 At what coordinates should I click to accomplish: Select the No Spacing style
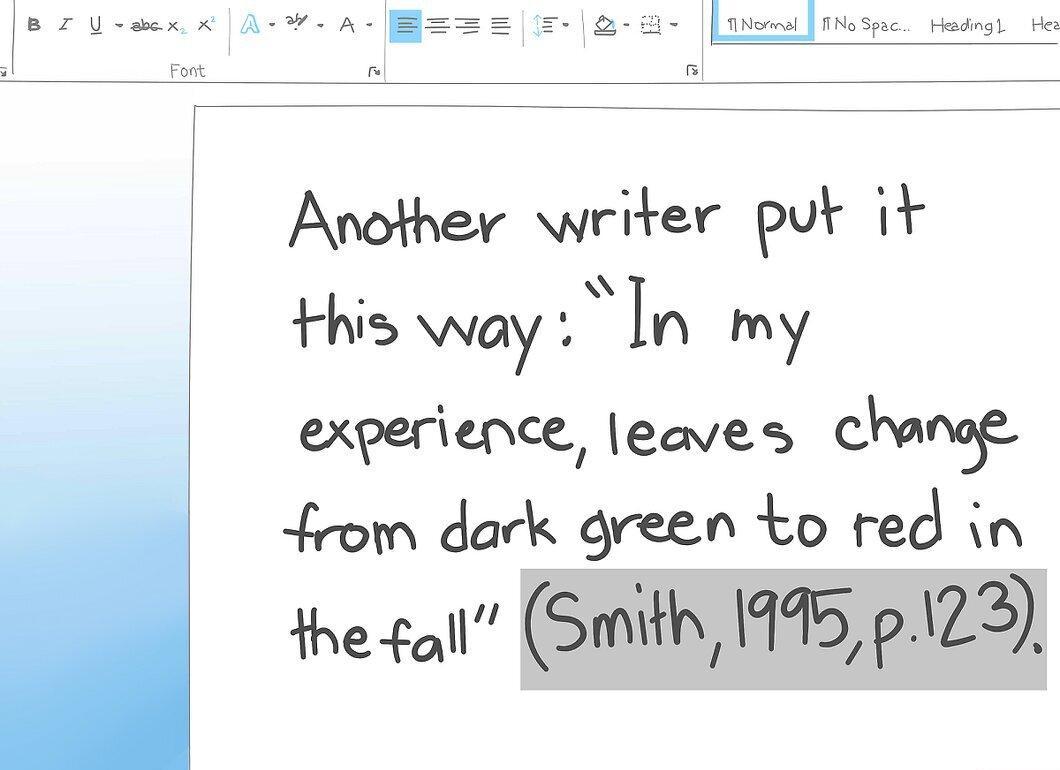pyautogui.click(x=867, y=25)
